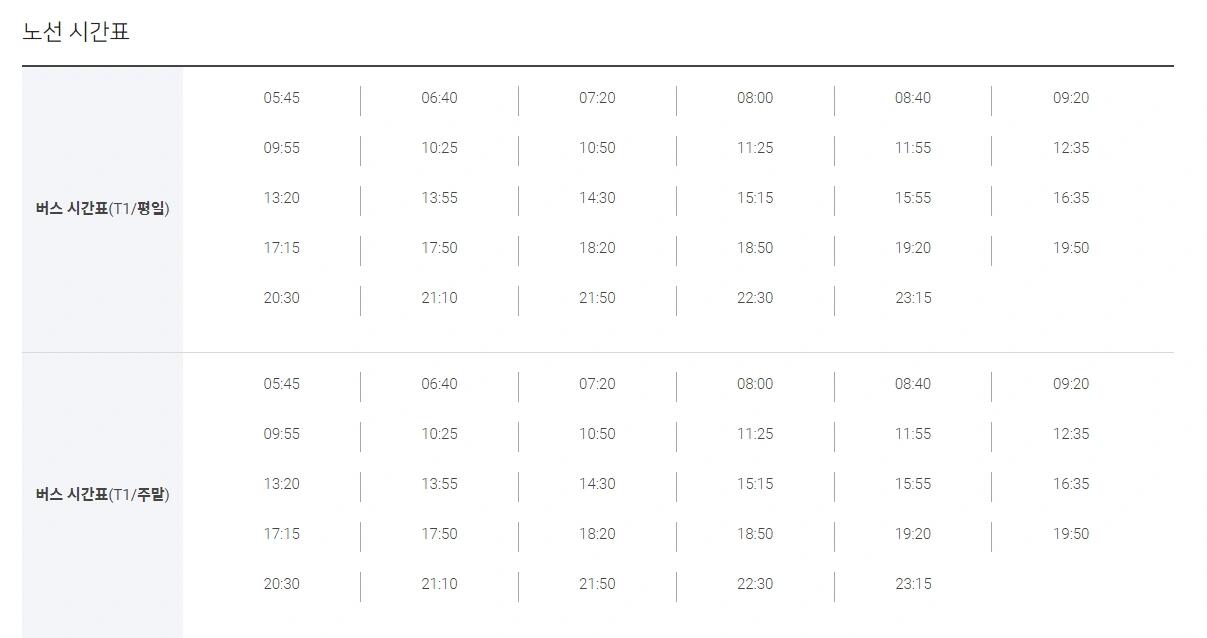Viewport: 1207px width, 638px height.
Task: Select the 11:55 weekend time cell
Action: [x=913, y=434]
